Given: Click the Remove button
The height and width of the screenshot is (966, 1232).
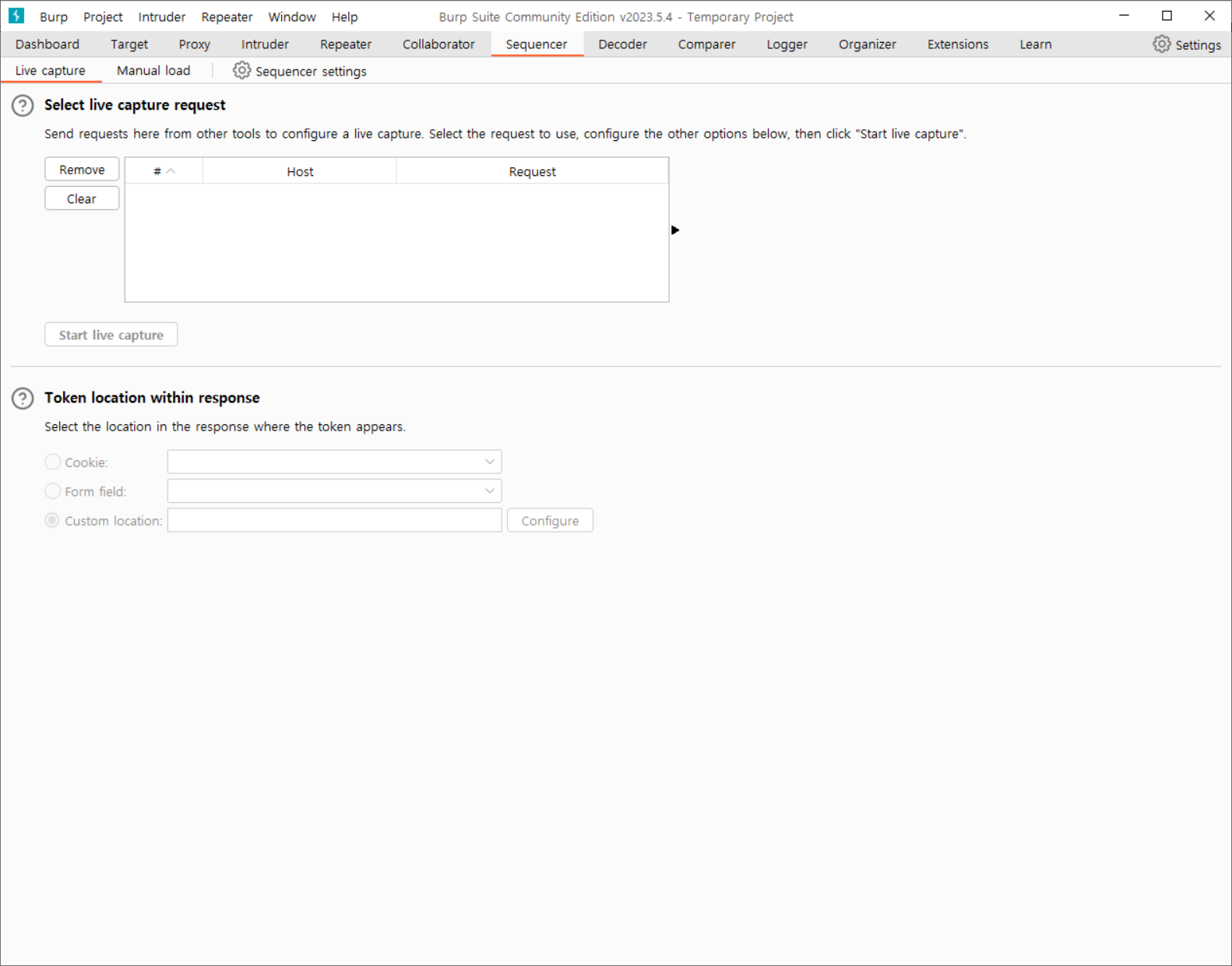Looking at the screenshot, I should (82, 170).
